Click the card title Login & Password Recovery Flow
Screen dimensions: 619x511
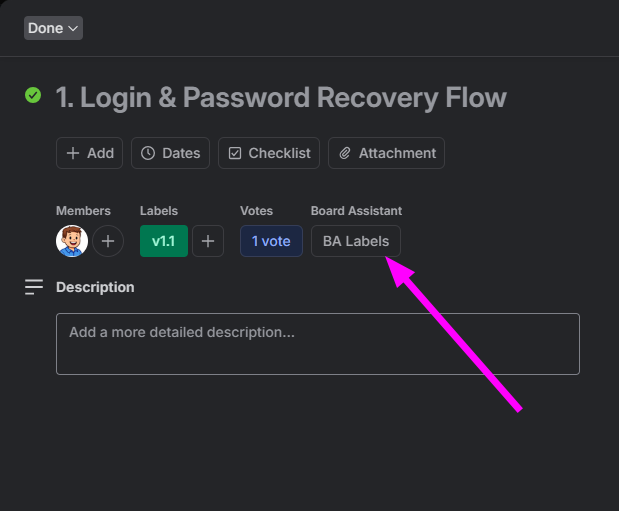pos(281,97)
